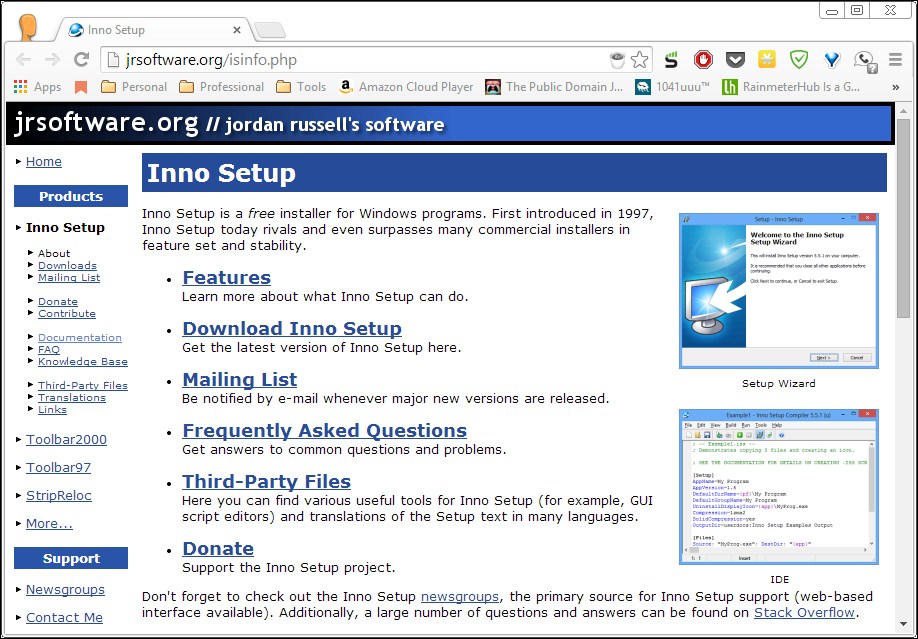Click the Setup Wizard screenshot thumbnail
918x639 pixels.
point(778,291)
